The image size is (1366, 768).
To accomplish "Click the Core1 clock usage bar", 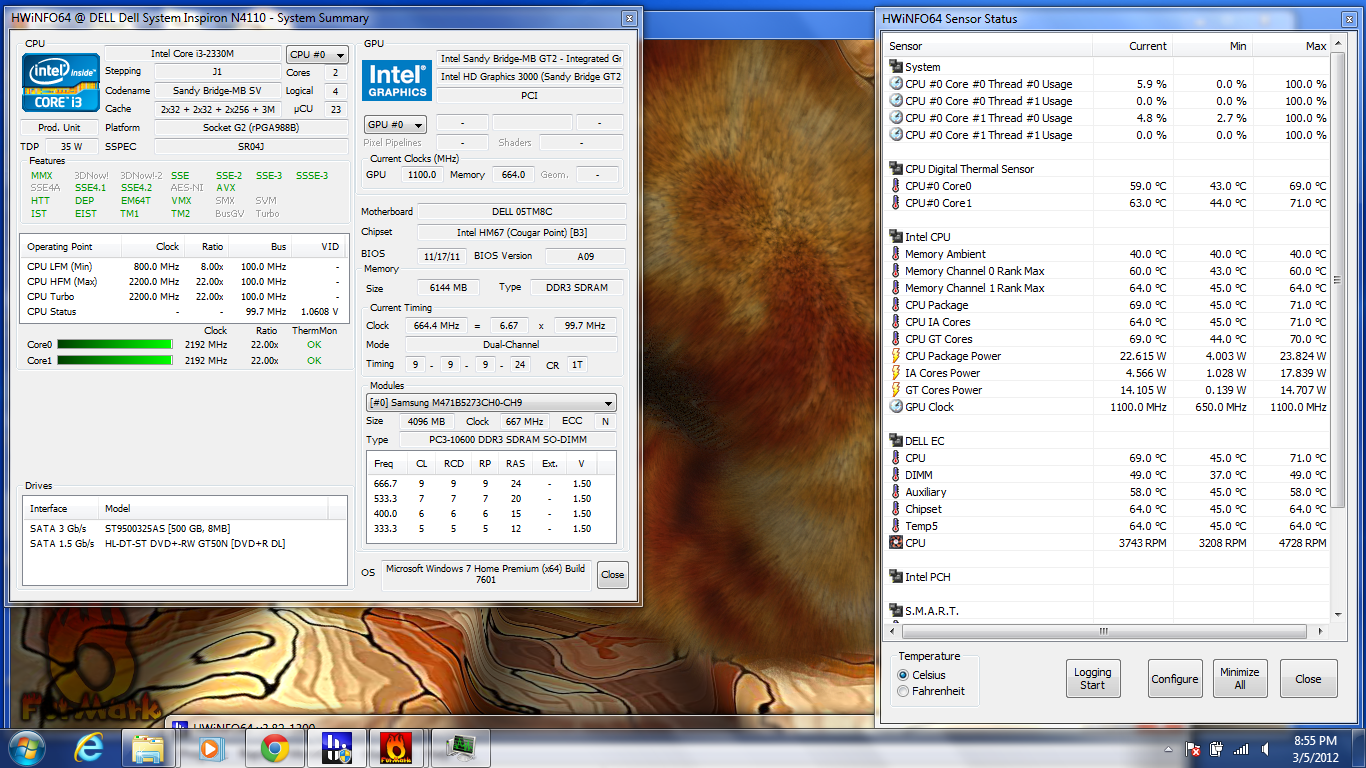I will [114, 361].
